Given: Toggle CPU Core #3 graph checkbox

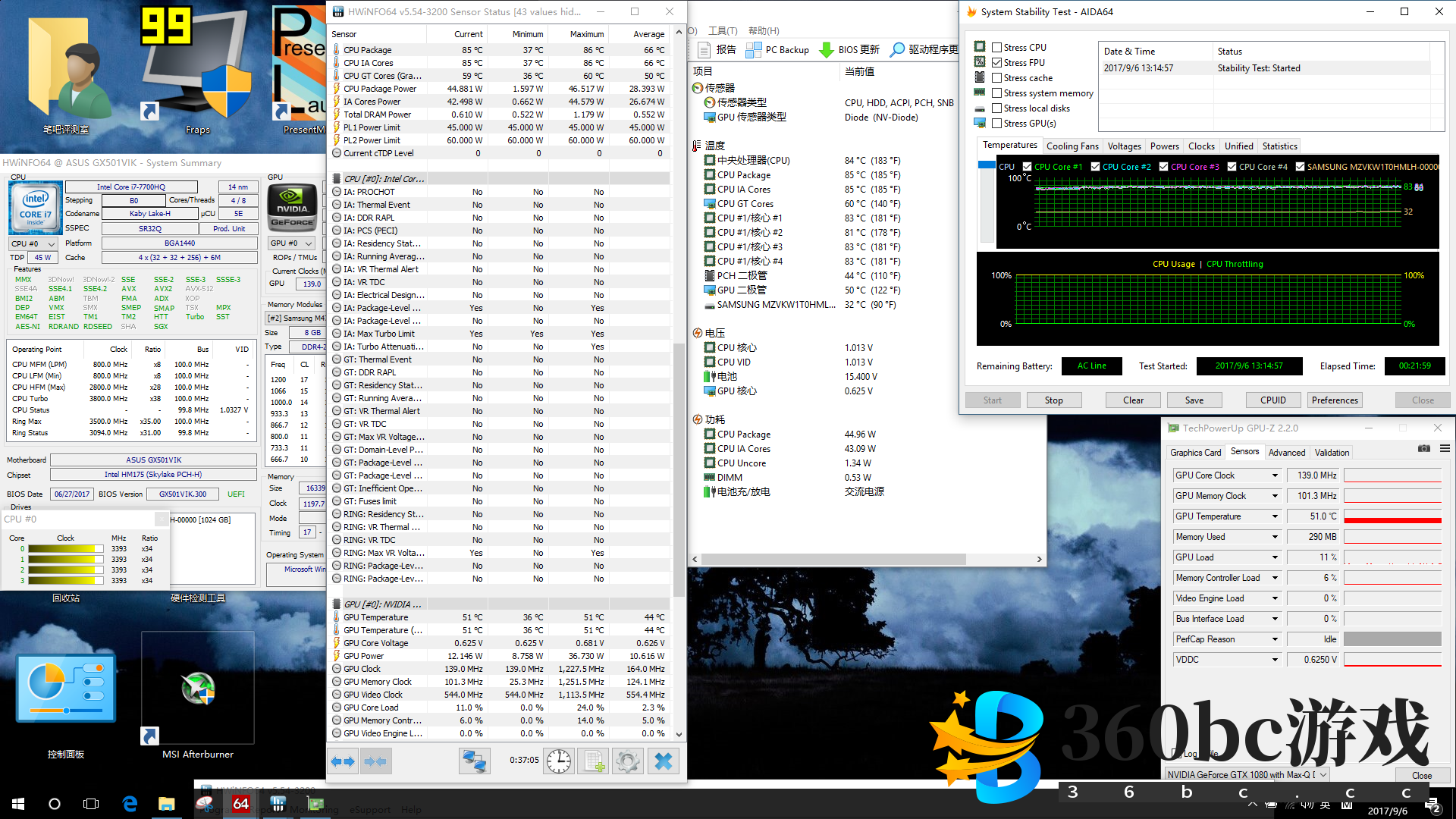Looking at the screenshot, I should click(x=1164, y=167).
